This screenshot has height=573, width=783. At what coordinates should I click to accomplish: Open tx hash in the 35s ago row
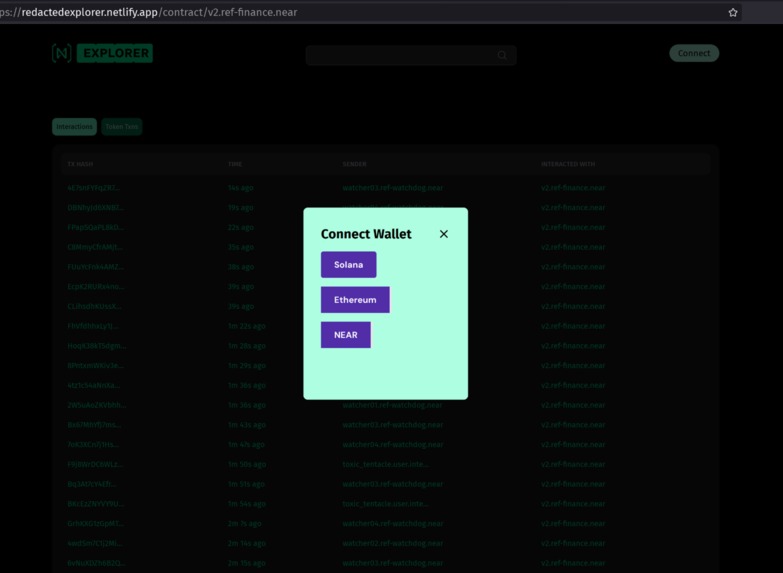click(x=95, y=247)
